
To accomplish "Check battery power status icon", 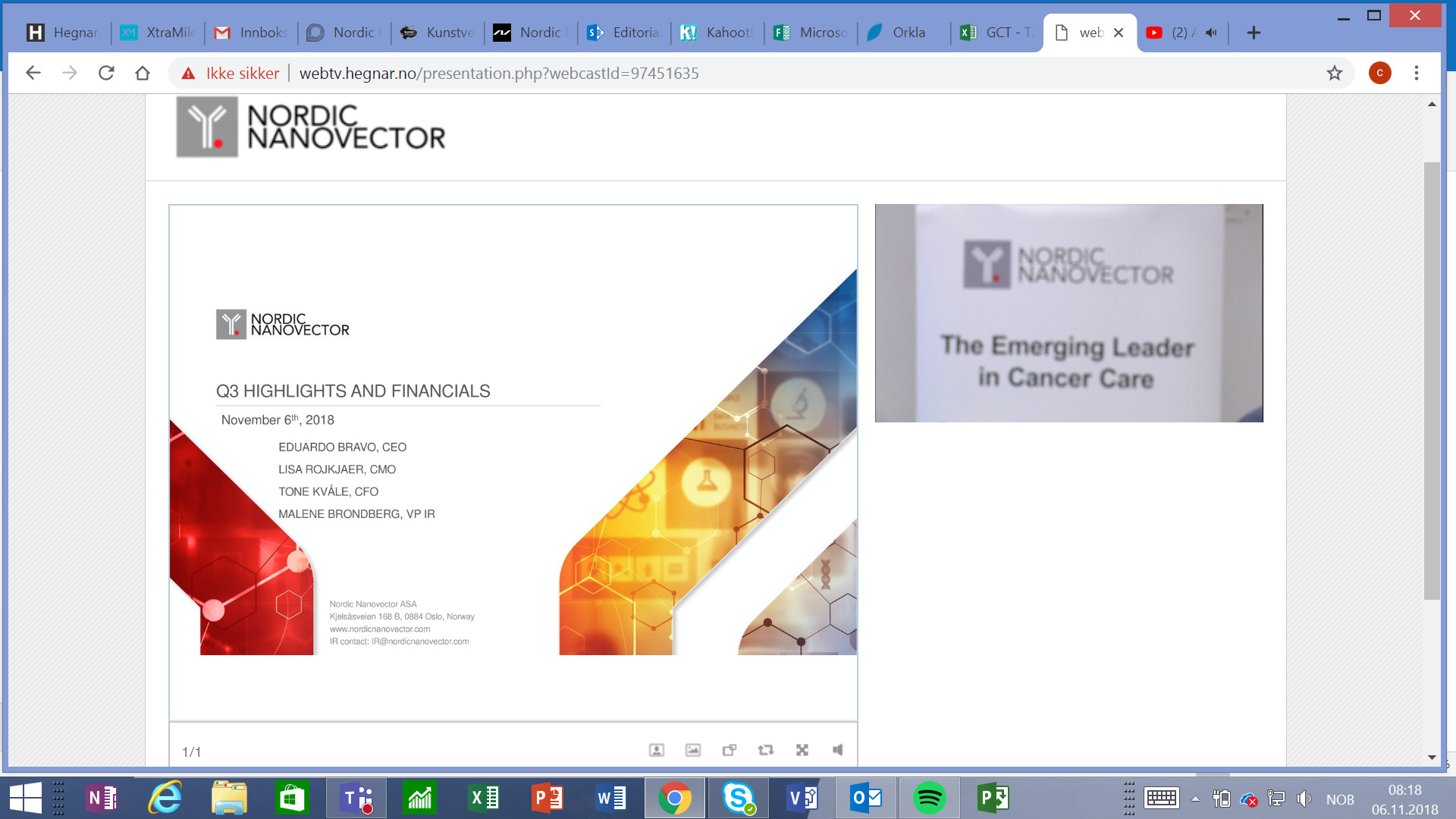I will (1222, 799).
